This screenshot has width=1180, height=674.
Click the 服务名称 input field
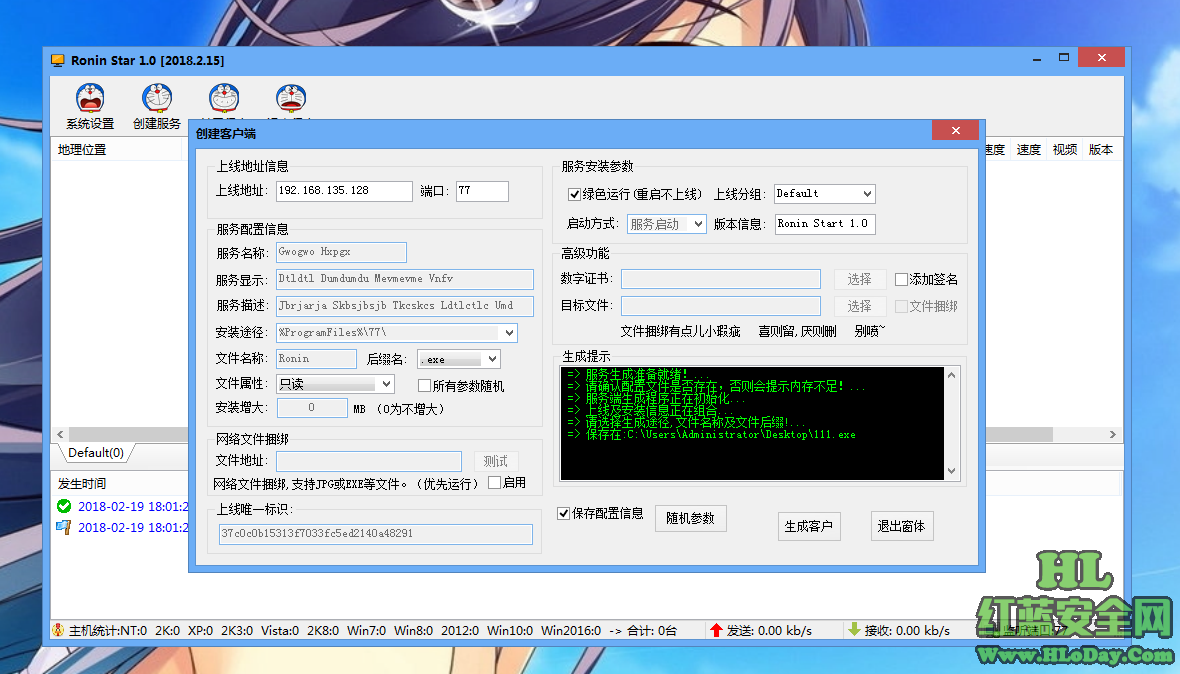(x=341, y=253)
